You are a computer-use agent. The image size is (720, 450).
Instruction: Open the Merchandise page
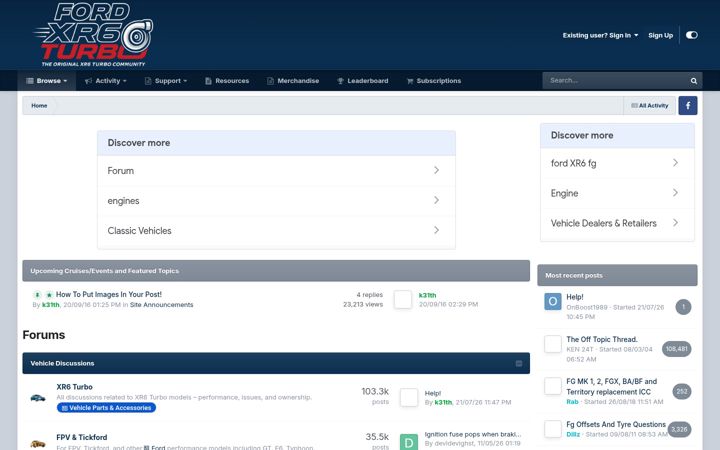(293, 81)
